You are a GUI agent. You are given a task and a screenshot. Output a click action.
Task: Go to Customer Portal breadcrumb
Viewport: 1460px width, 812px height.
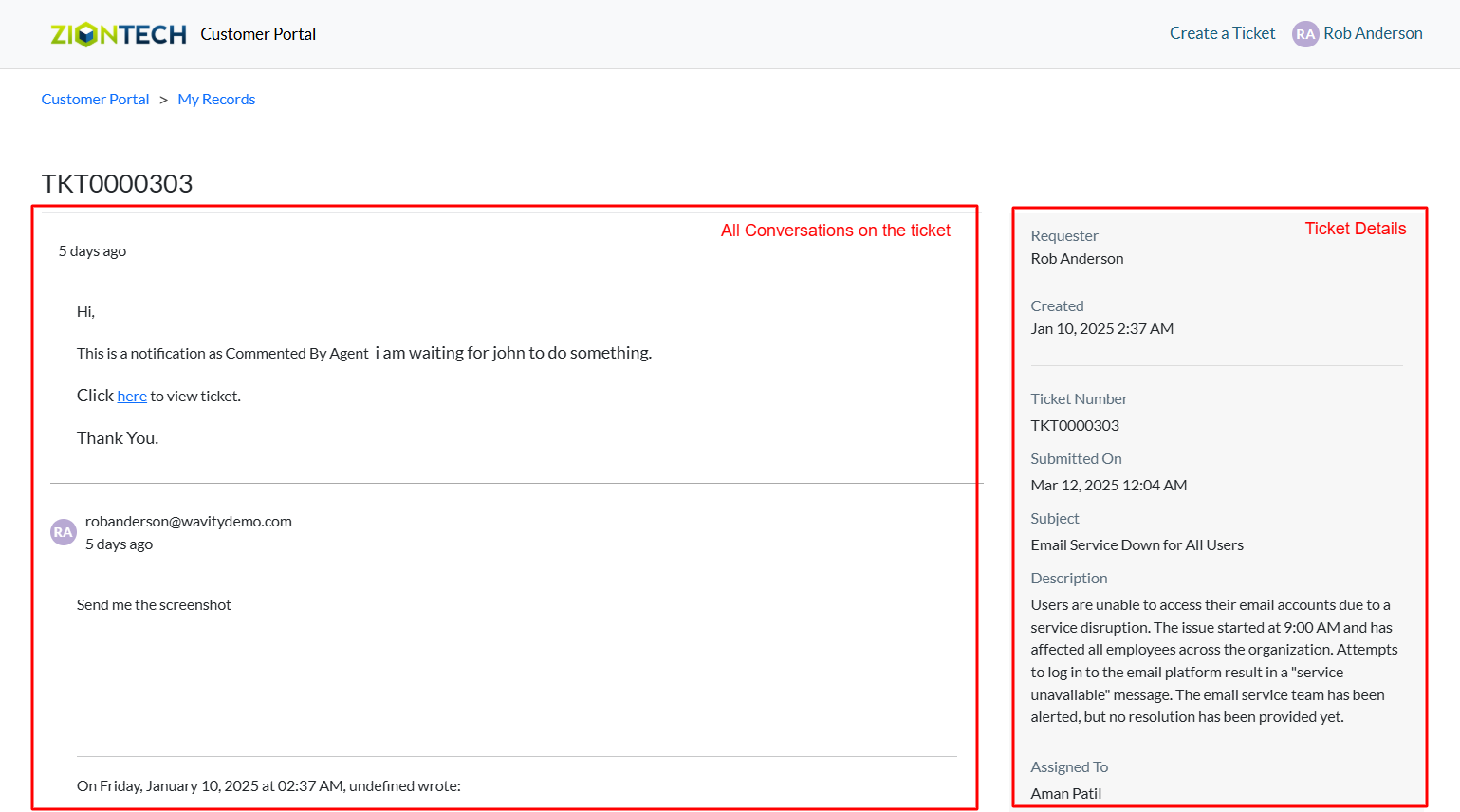(95, 99)
